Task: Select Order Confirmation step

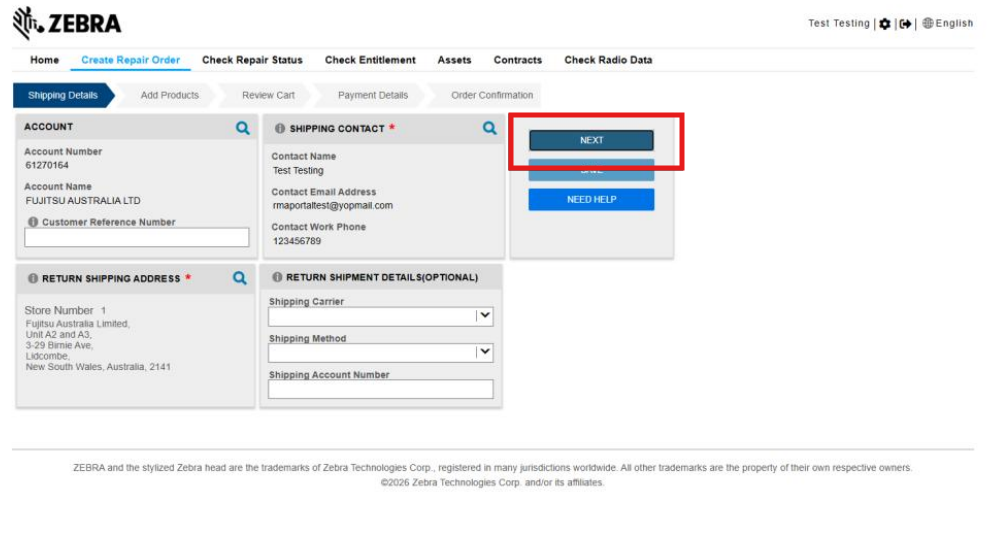Action: tap(492, 95)
